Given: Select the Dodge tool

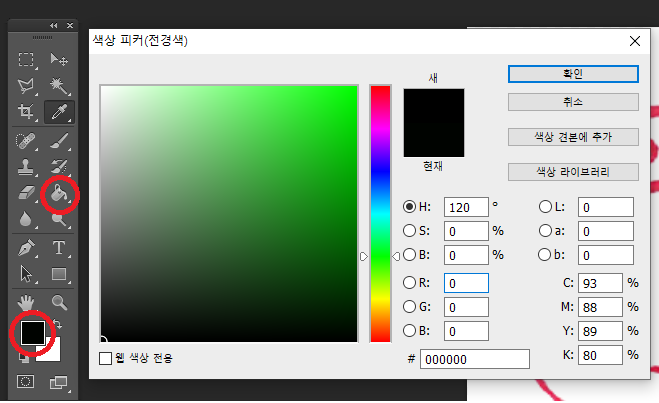Looking at the screenshot, I should 59,219.
